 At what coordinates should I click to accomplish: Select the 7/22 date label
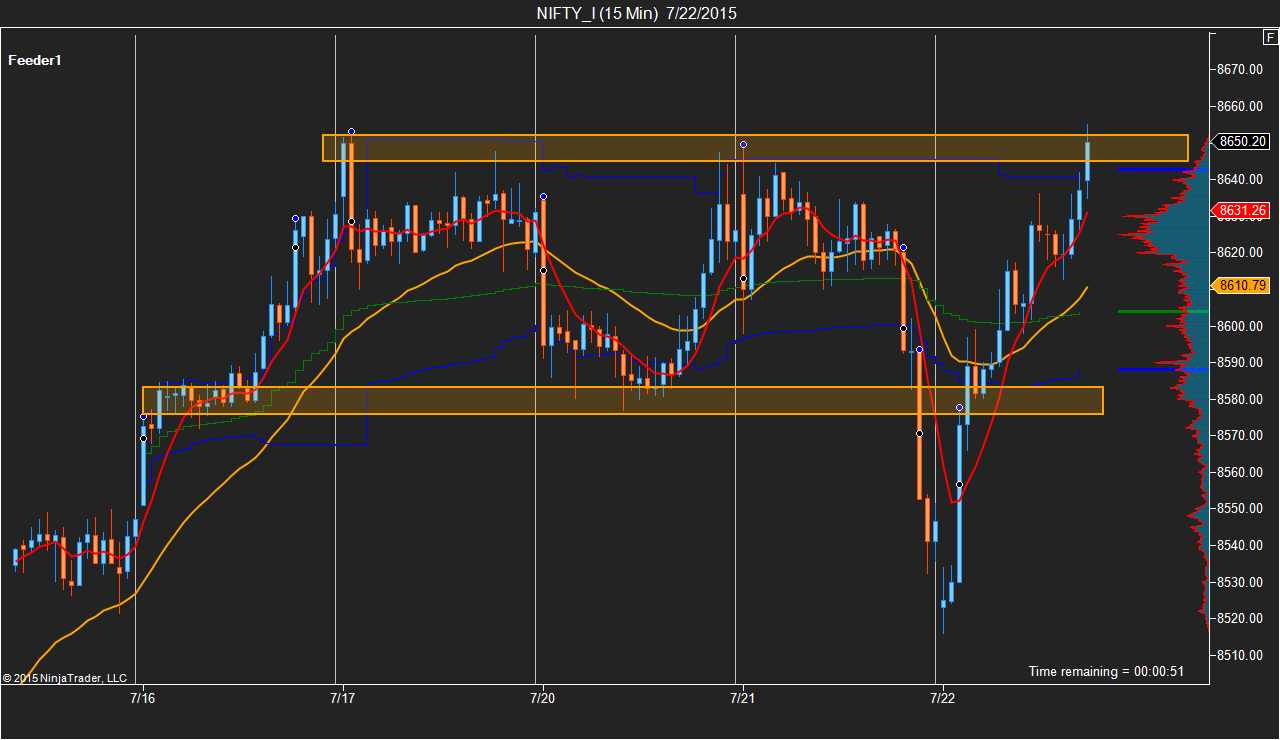click(942, 696)
